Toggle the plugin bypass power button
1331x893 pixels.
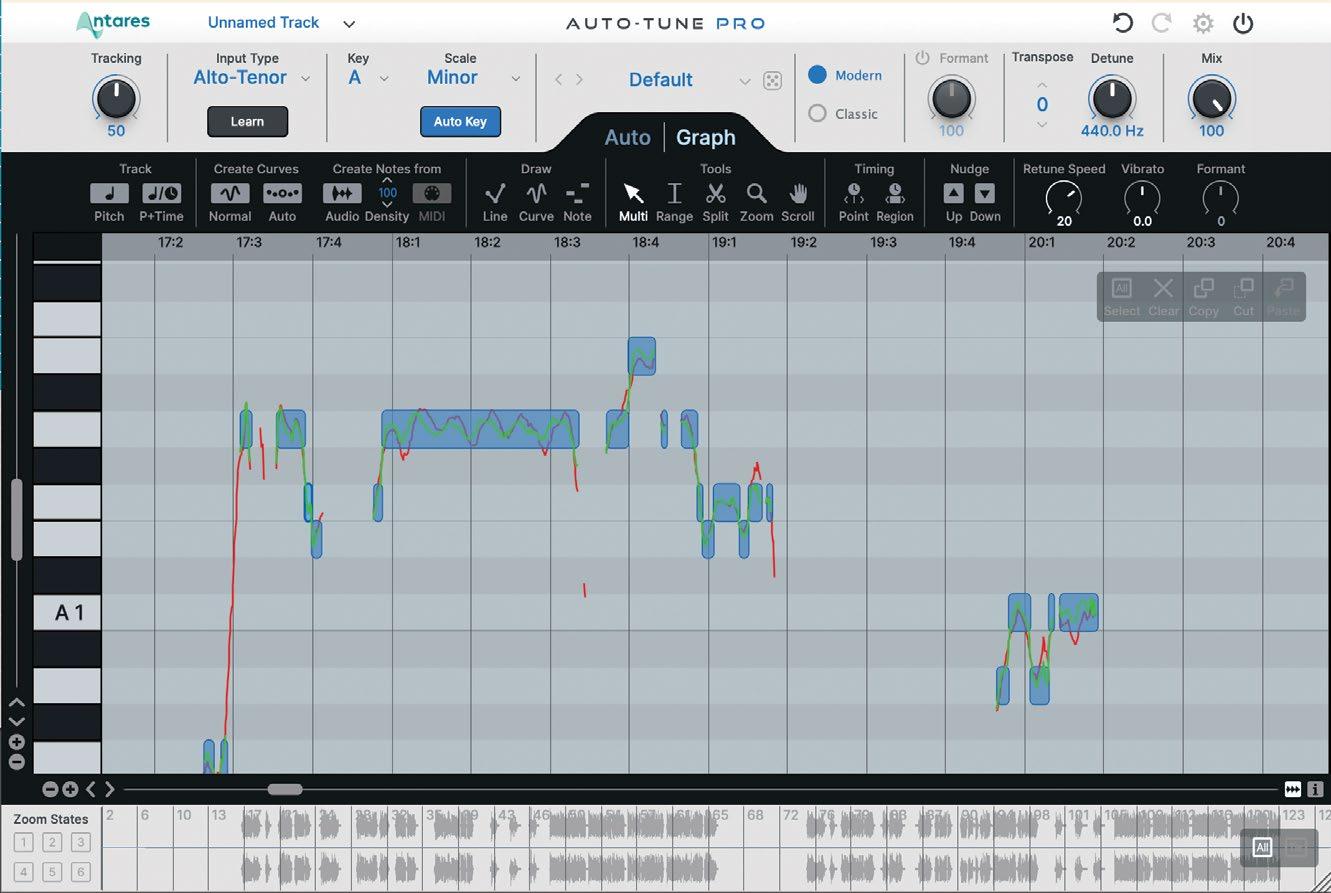click(x=1243, y=23)
